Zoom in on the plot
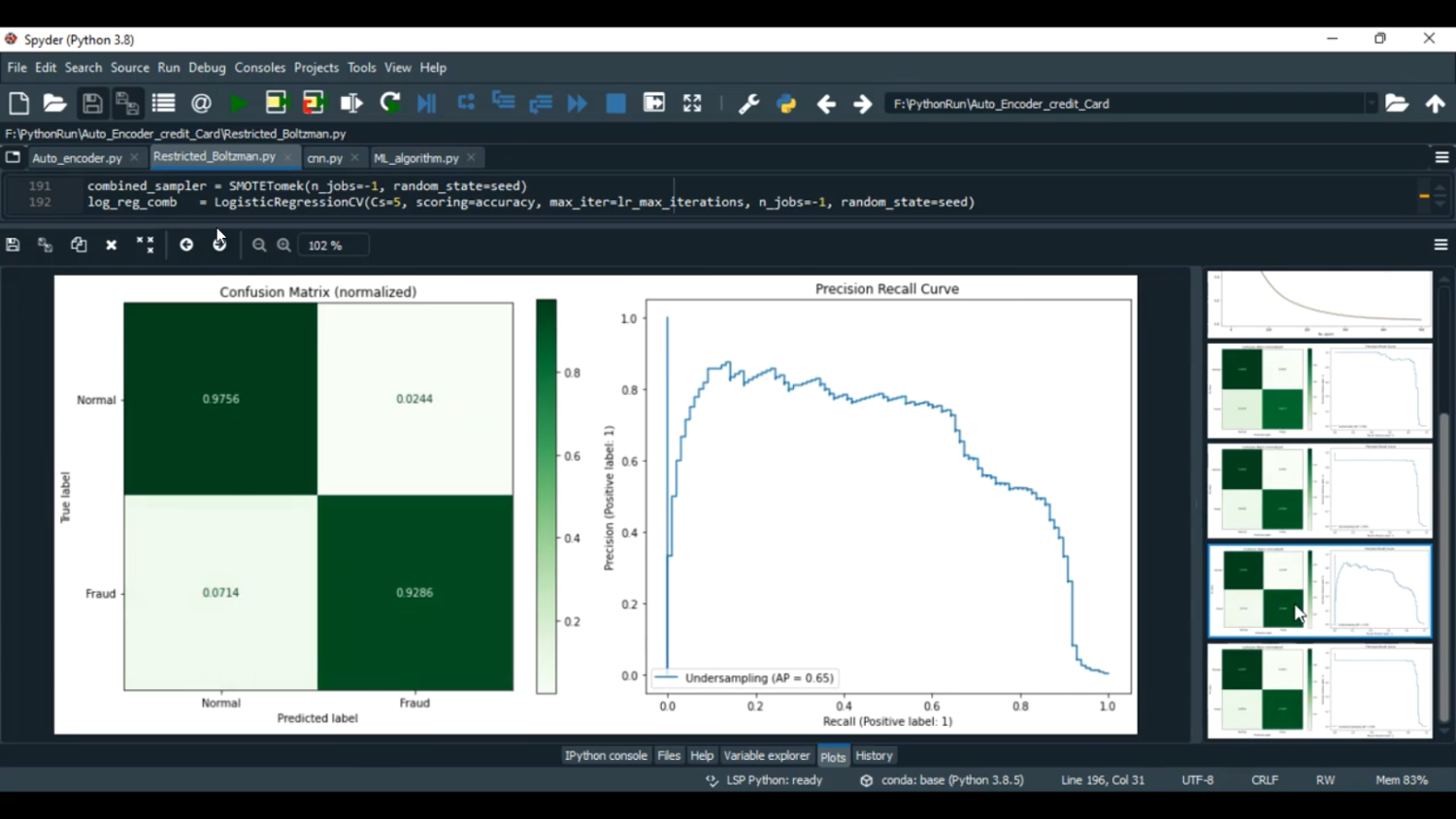 click(x=284, y=246)
